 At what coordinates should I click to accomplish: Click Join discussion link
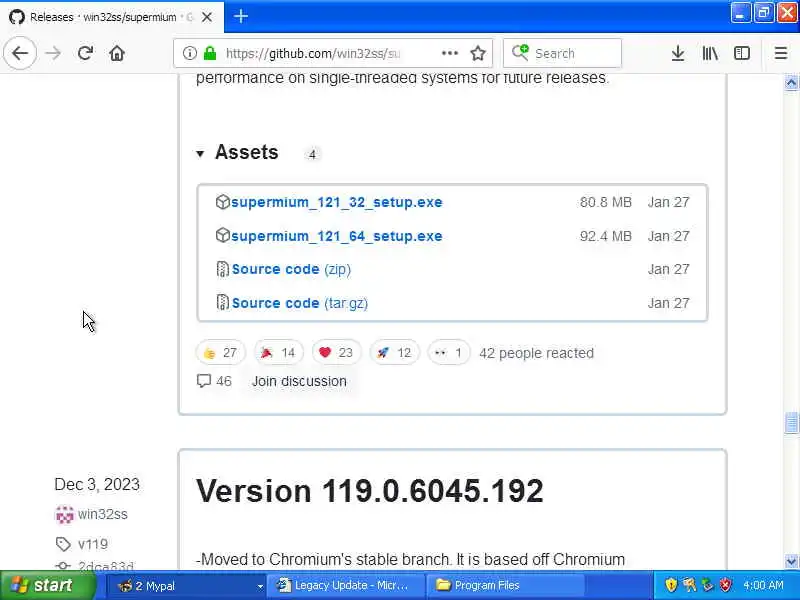click(x=299, y=381)
